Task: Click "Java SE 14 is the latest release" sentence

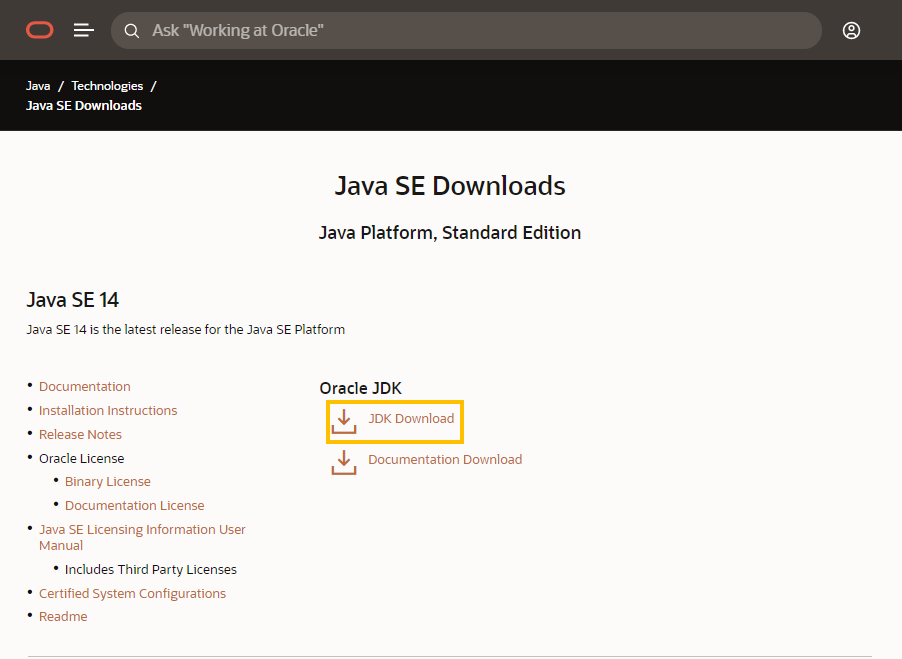Action: pos(186,330)
